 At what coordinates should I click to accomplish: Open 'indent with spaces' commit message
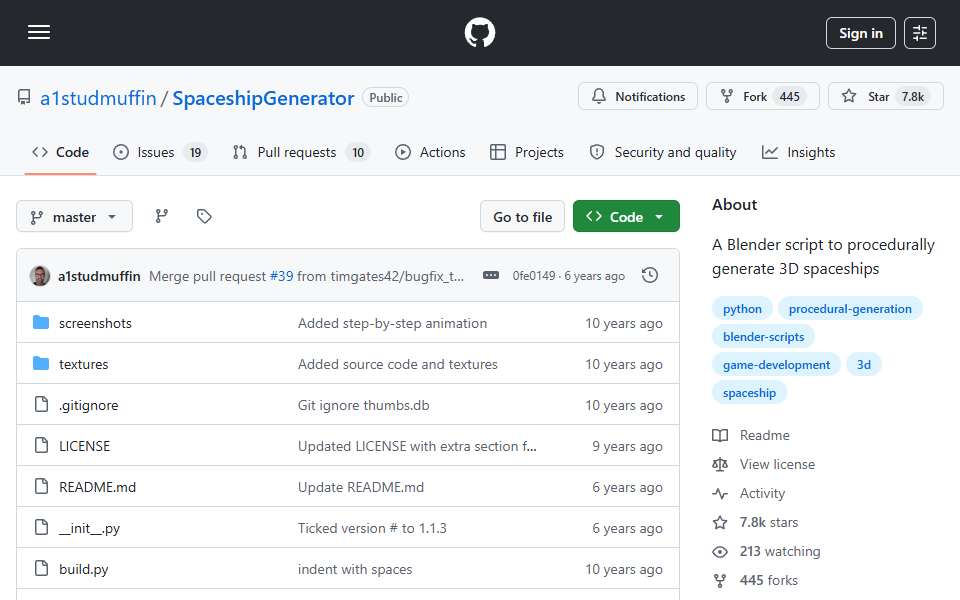[x=355, y=569]
